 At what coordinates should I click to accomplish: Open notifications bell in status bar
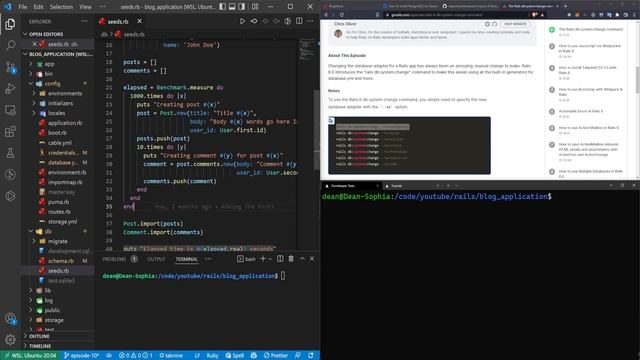[311, 356]
